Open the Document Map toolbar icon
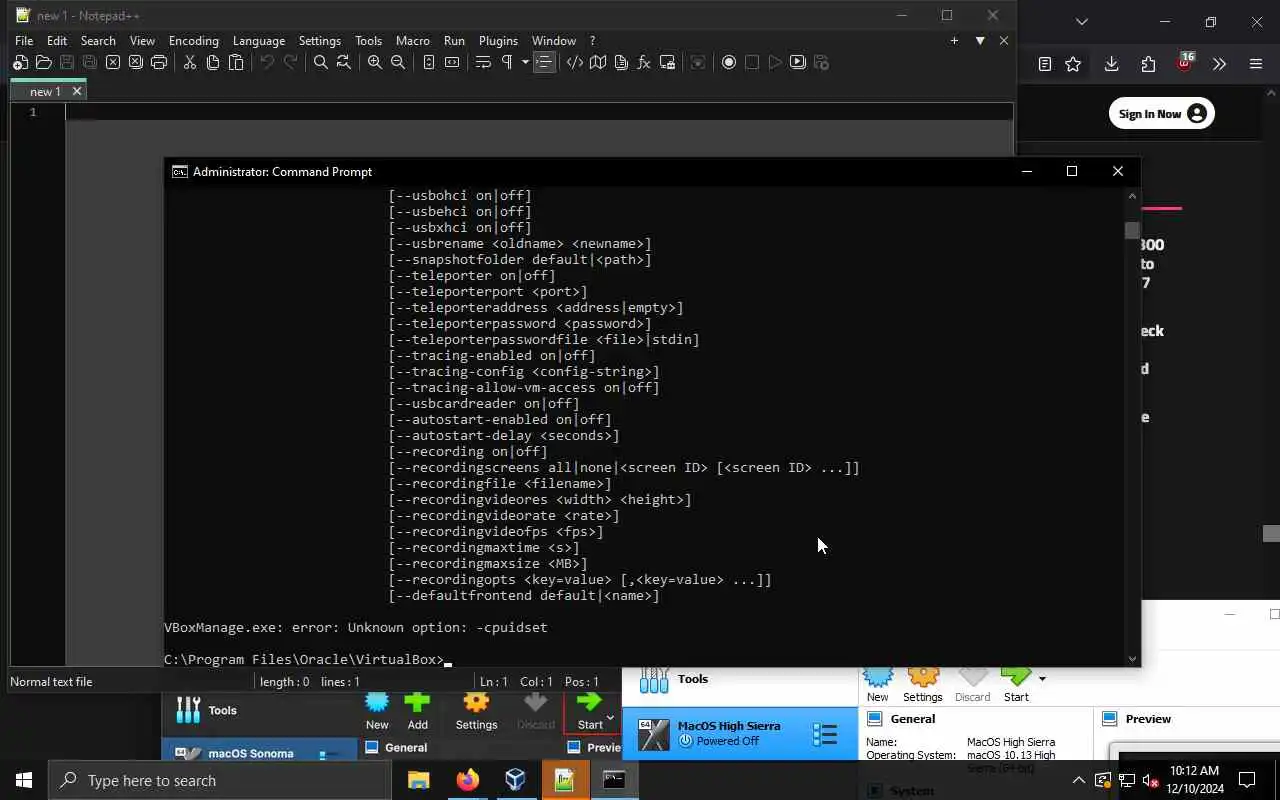The image size is (1280, 800). [598, 62]
